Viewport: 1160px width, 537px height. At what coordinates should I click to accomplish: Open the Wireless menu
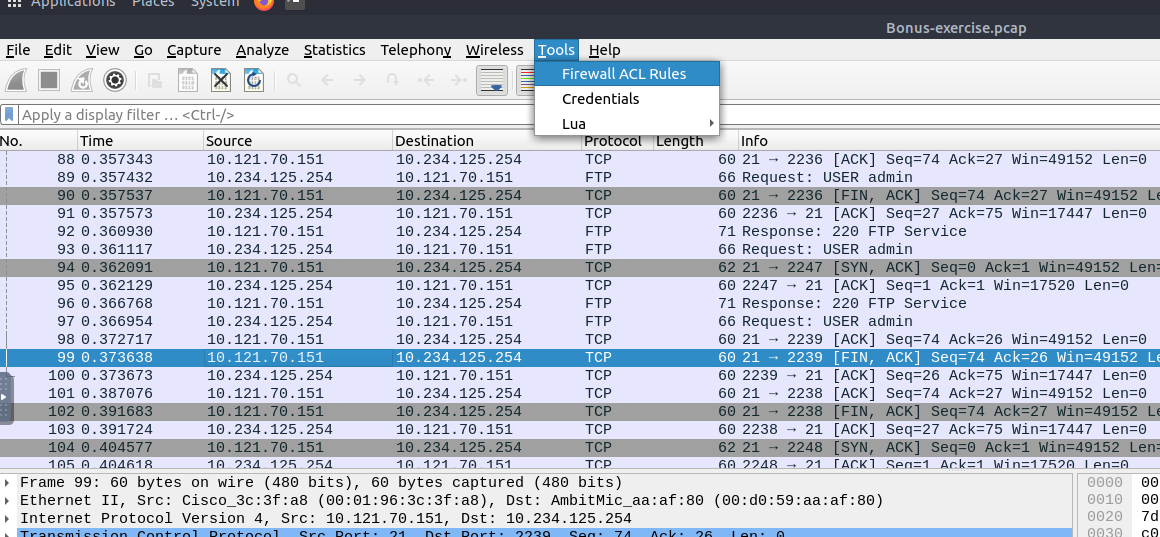coord(494,50)
